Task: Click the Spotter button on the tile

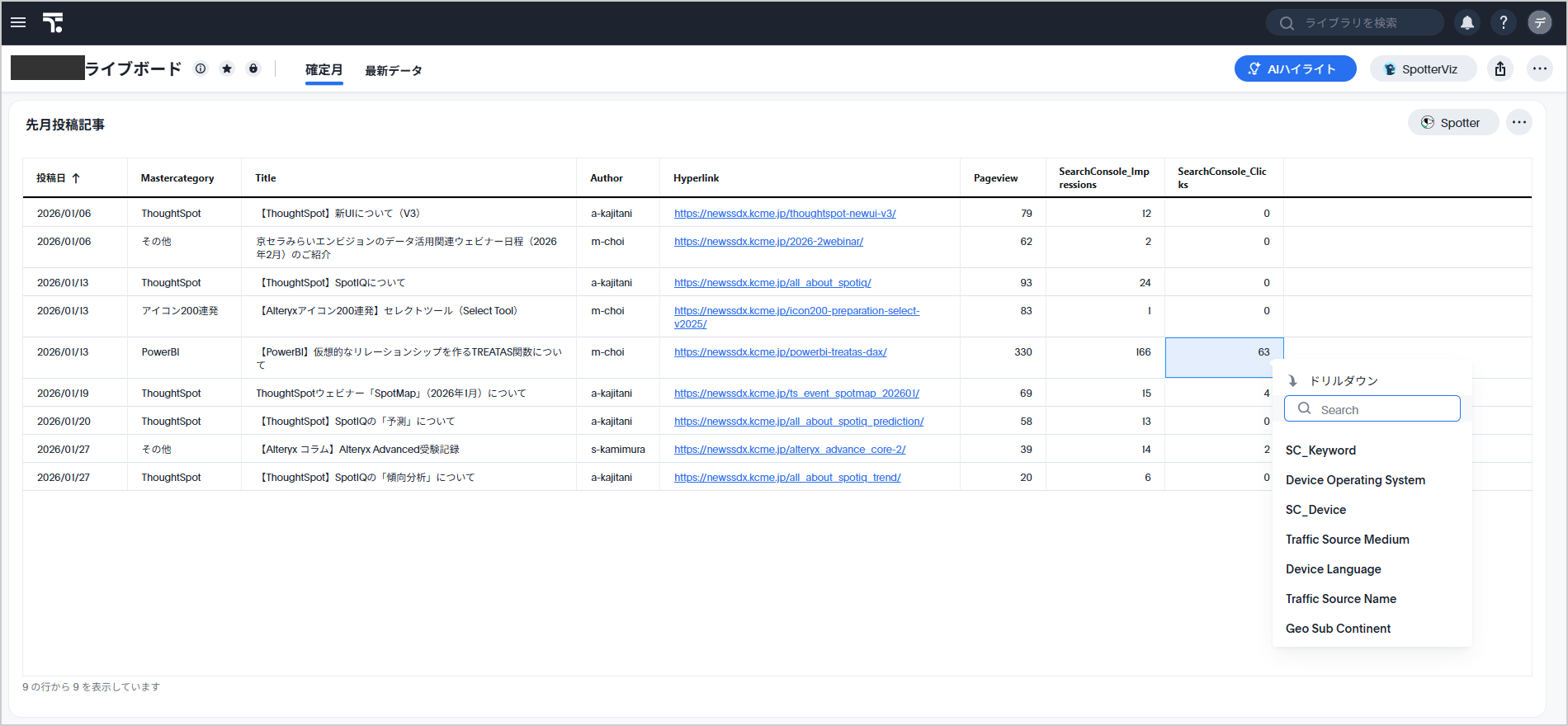Action: tap(1452, 123)
